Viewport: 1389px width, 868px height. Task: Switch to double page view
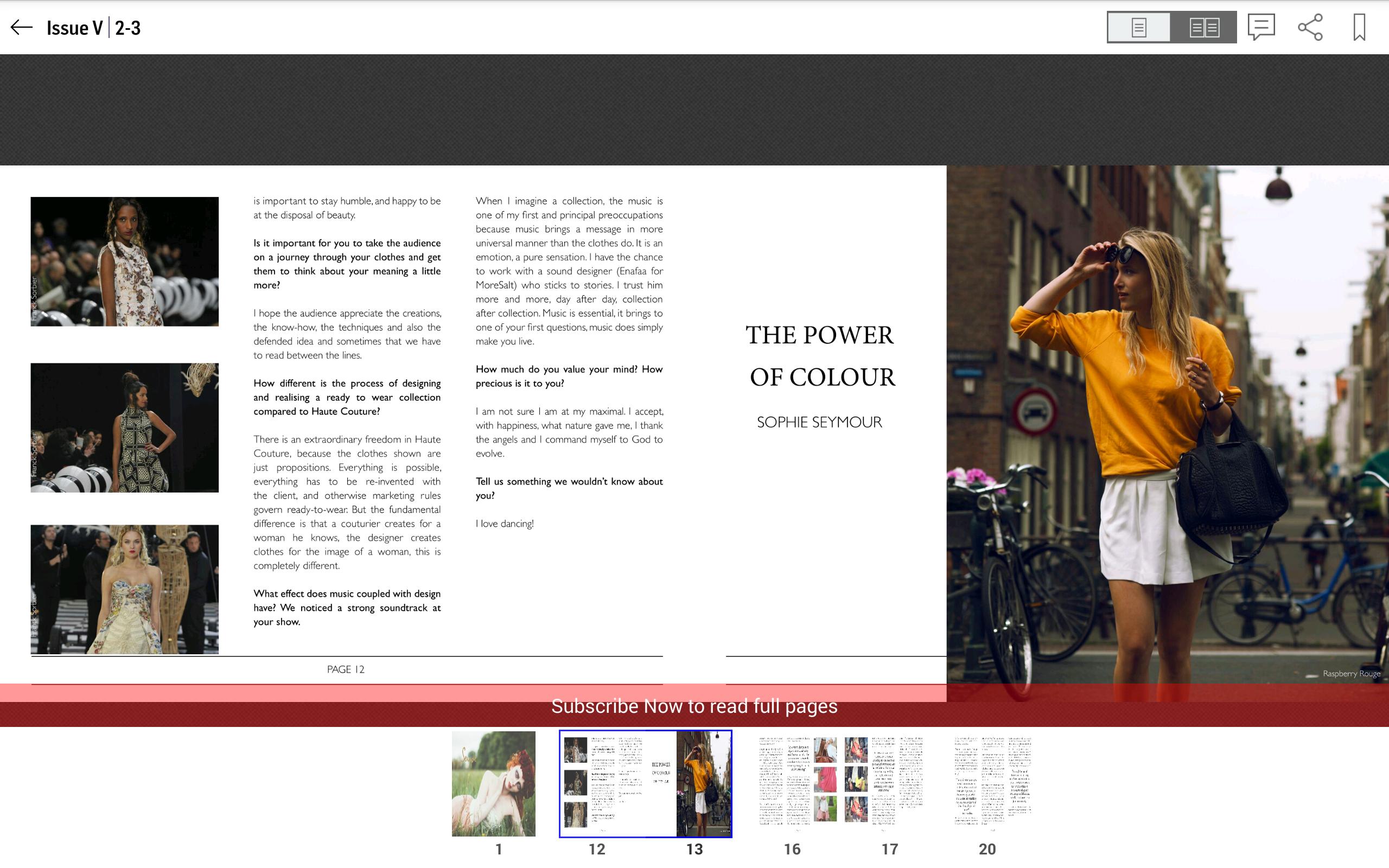tap(1204, 27)
